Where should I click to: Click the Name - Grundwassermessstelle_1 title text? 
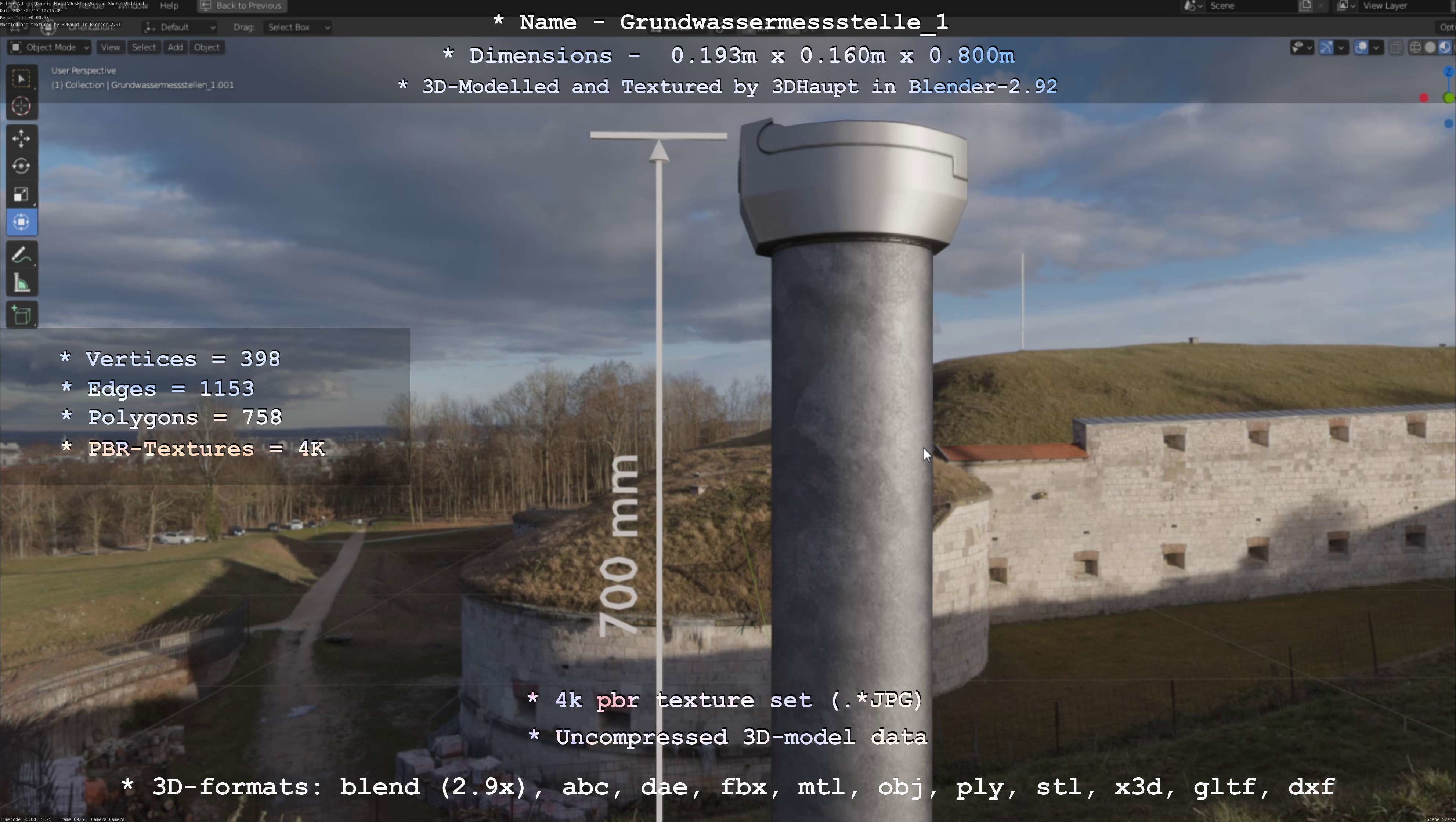pos(720,22)
